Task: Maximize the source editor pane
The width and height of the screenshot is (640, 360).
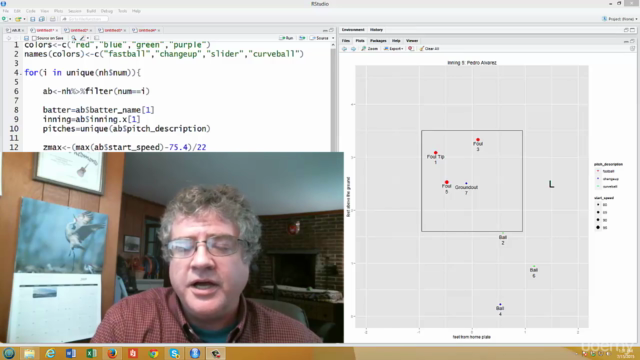Action: (331, 30)
